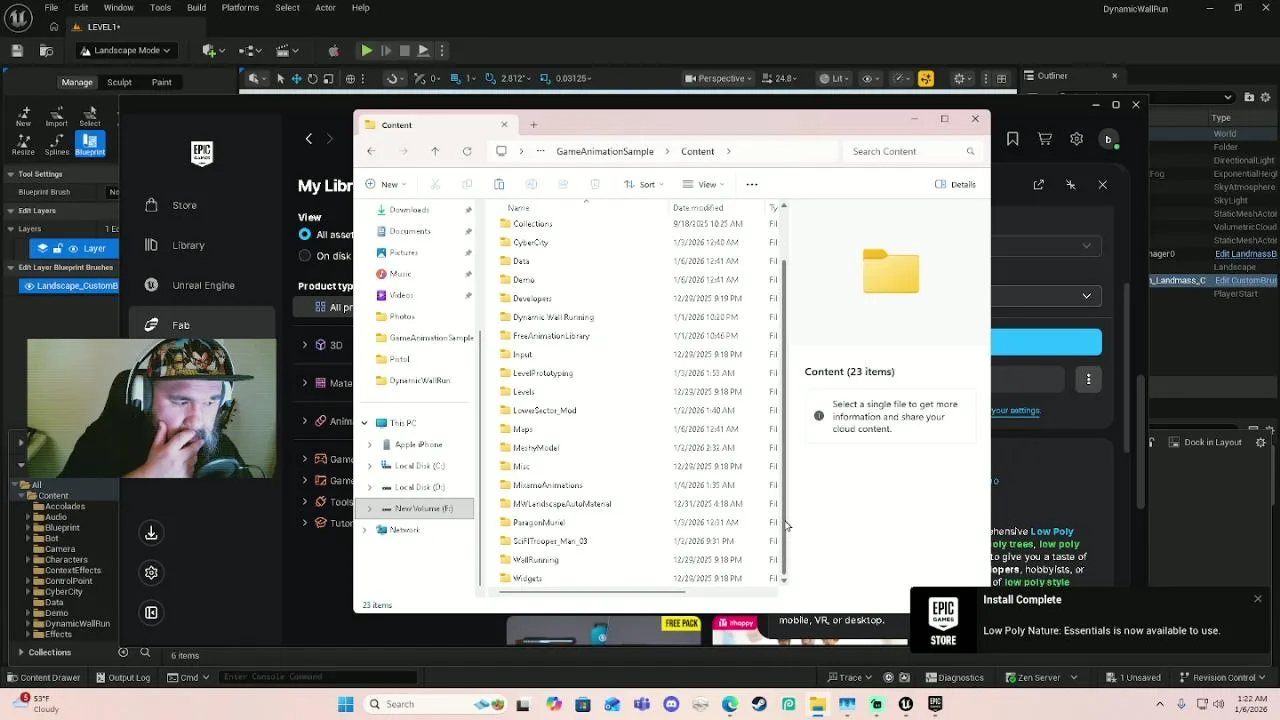Open Store in Epic launcher sidebar

184,205
